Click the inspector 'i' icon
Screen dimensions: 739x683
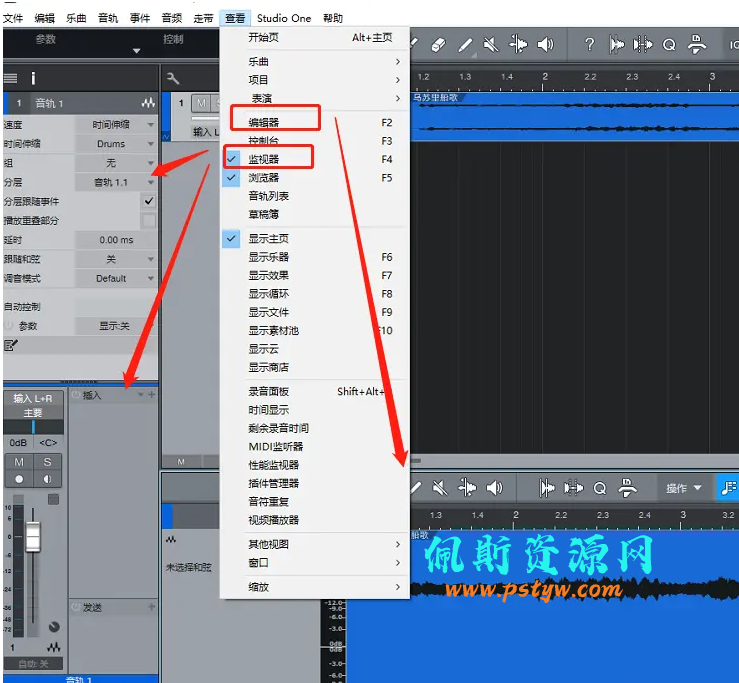33,78
